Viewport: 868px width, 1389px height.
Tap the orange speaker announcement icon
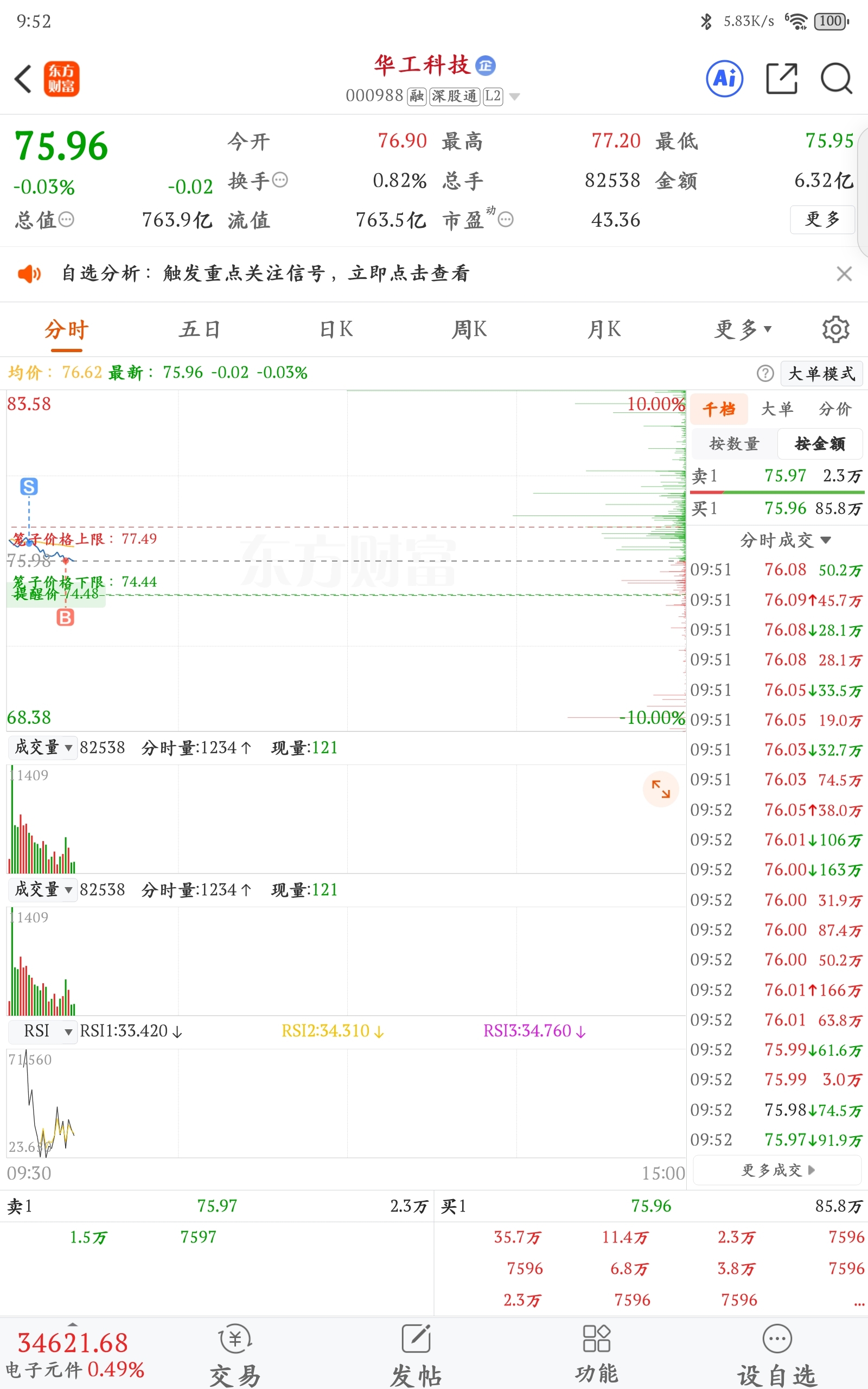(29, 274)
